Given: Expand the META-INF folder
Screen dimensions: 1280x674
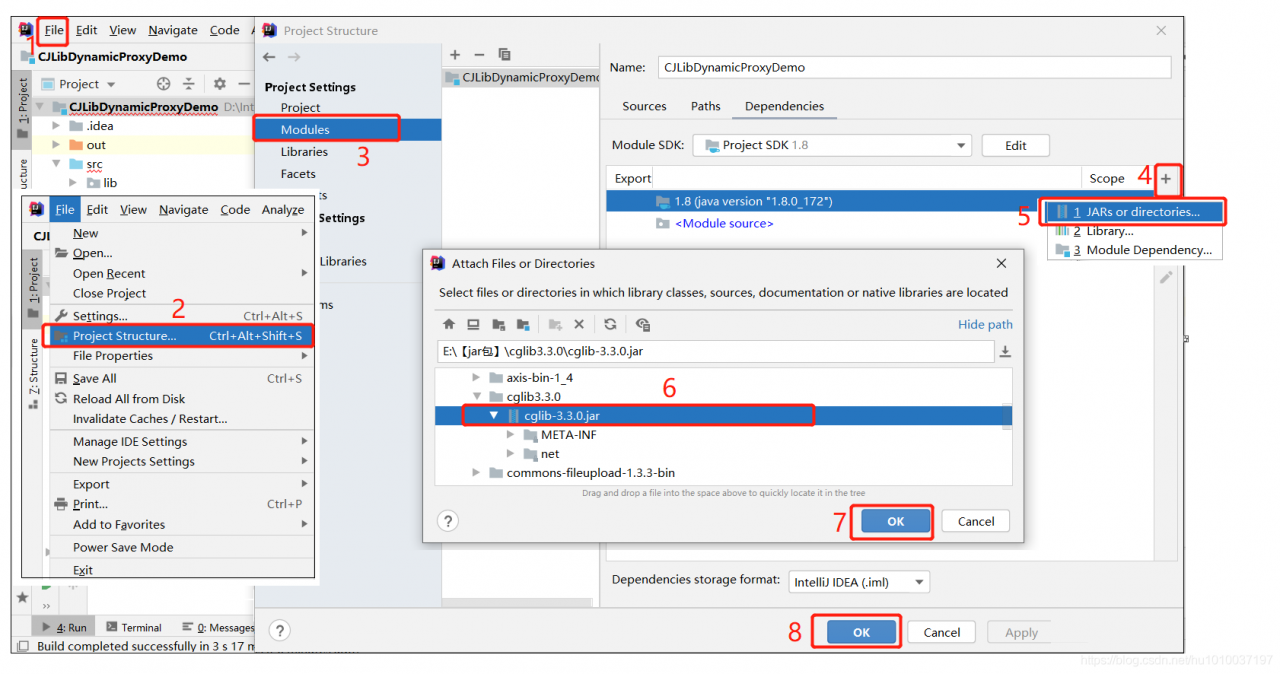Looking at the screenshot, I should click(510, 435).
